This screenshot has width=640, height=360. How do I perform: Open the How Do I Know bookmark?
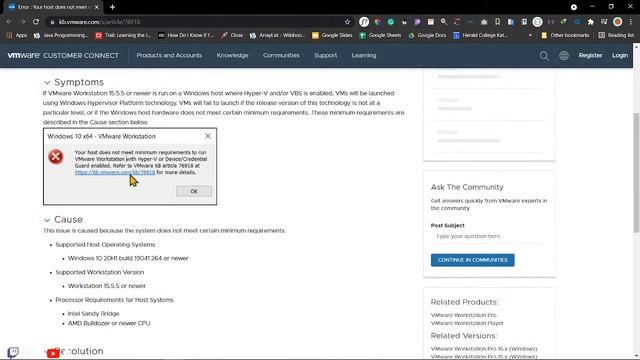click(x=186, y=36)
